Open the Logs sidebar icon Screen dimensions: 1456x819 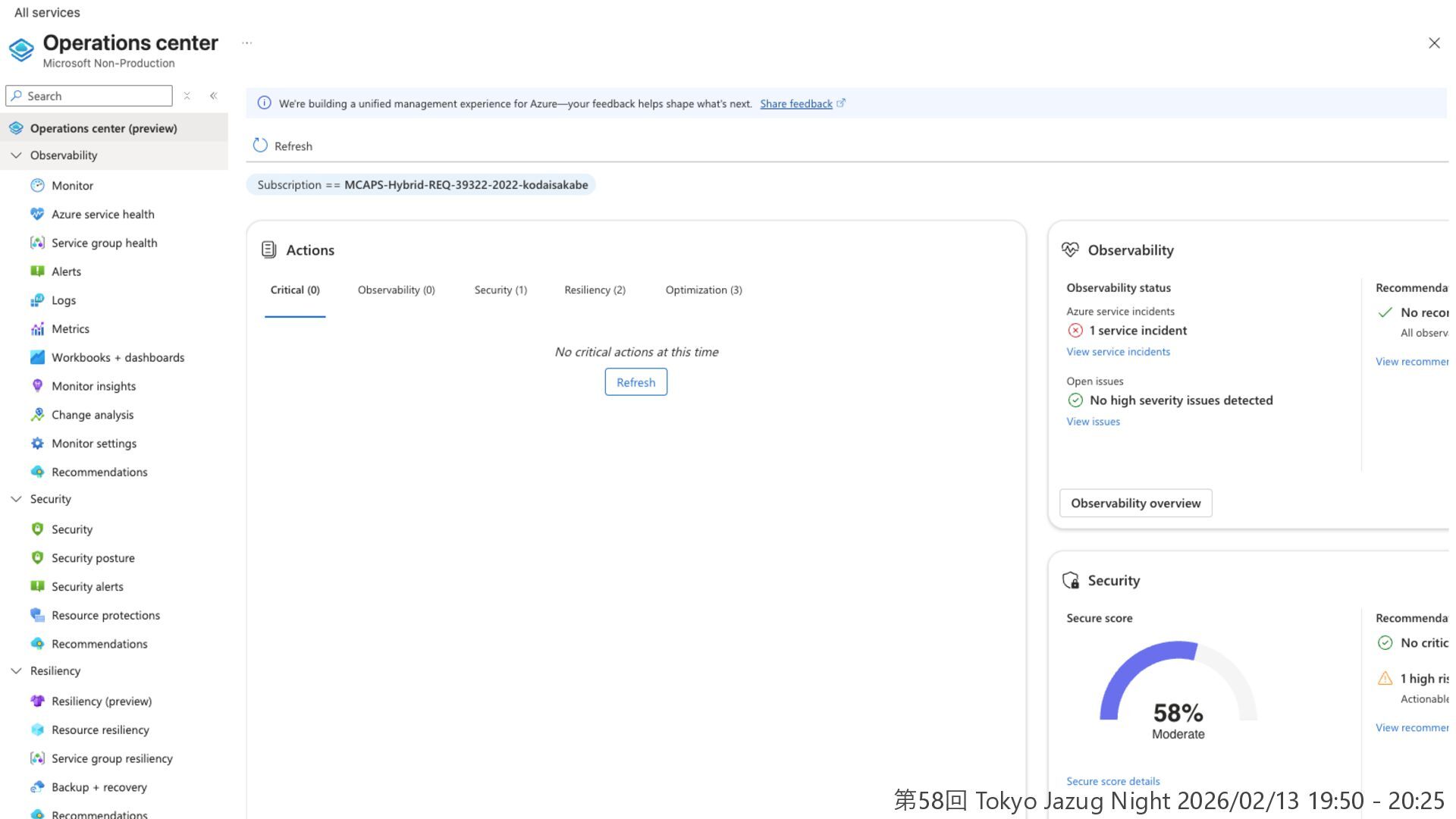click(37, 300)
